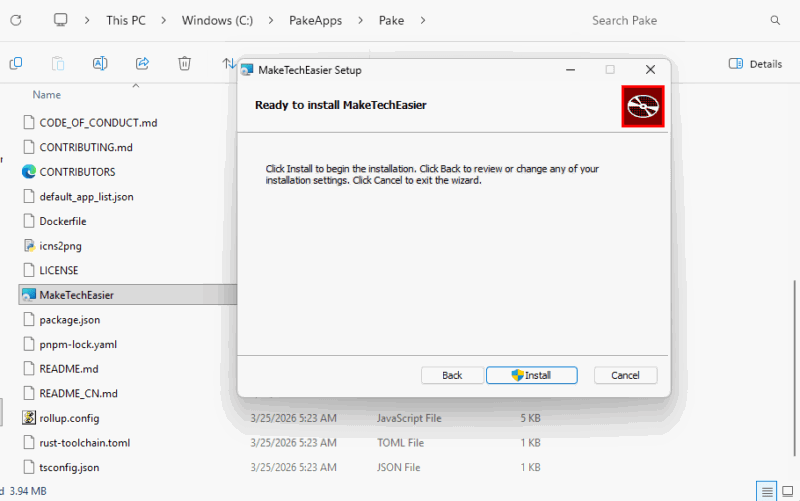Click the file icon beside package.json
The image size is (800, 501).
pos(29,319)
